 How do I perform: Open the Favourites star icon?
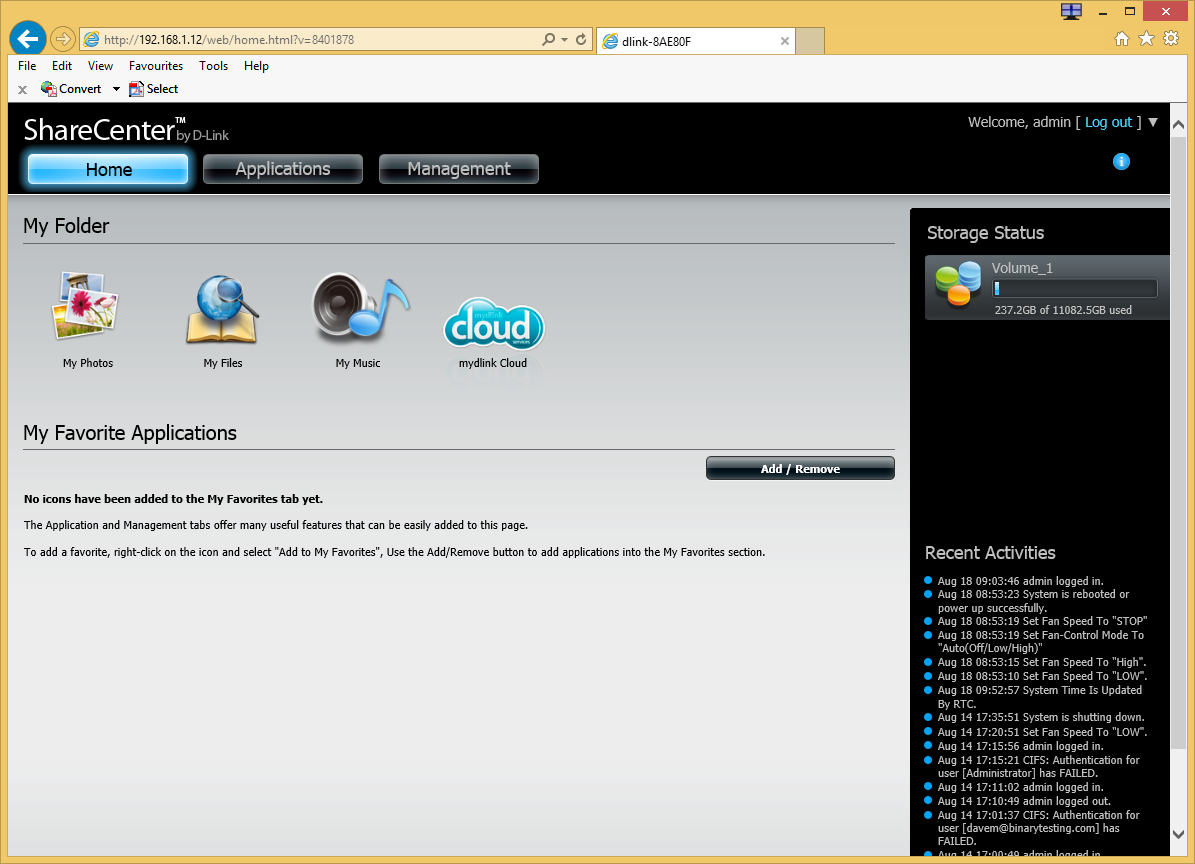click(1146, 39)
